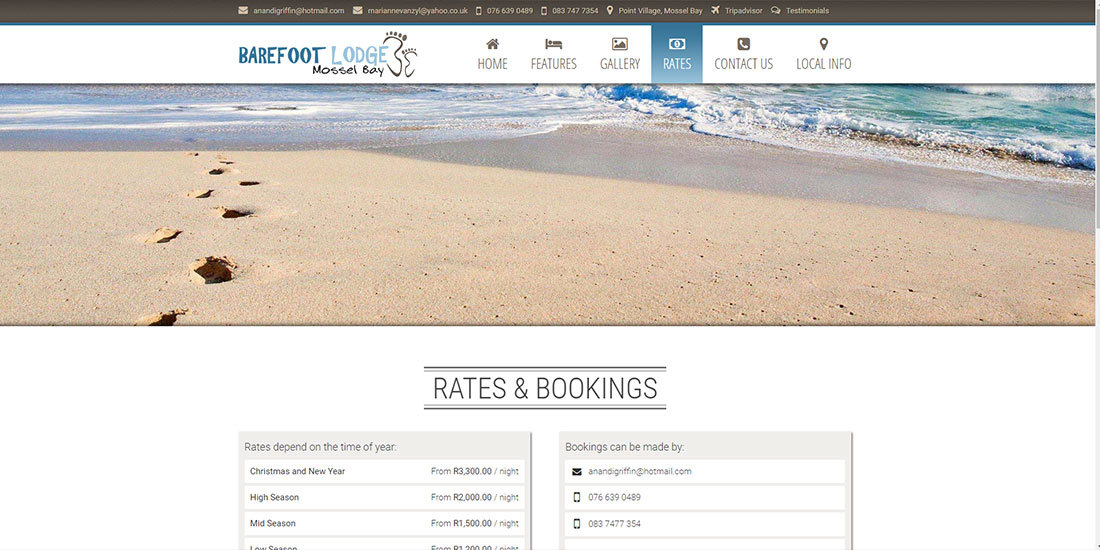The height and width of the screenshot is (550, 1100).
Task: Click 076 639 0489 in bookings panel
Action: tap(615, 497)
